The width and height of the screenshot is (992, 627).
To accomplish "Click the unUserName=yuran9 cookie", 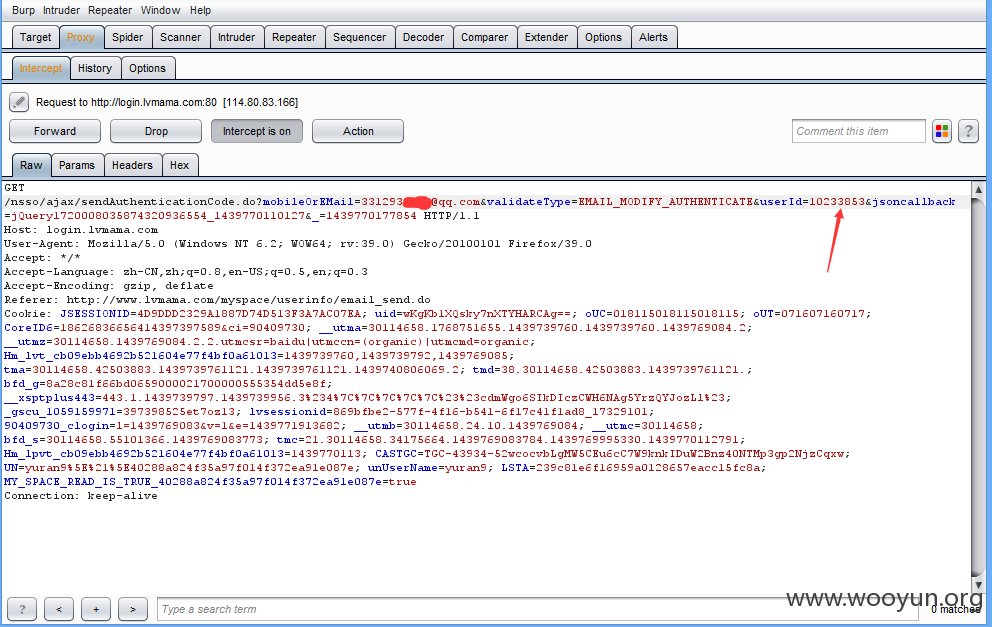I will 427,468.
